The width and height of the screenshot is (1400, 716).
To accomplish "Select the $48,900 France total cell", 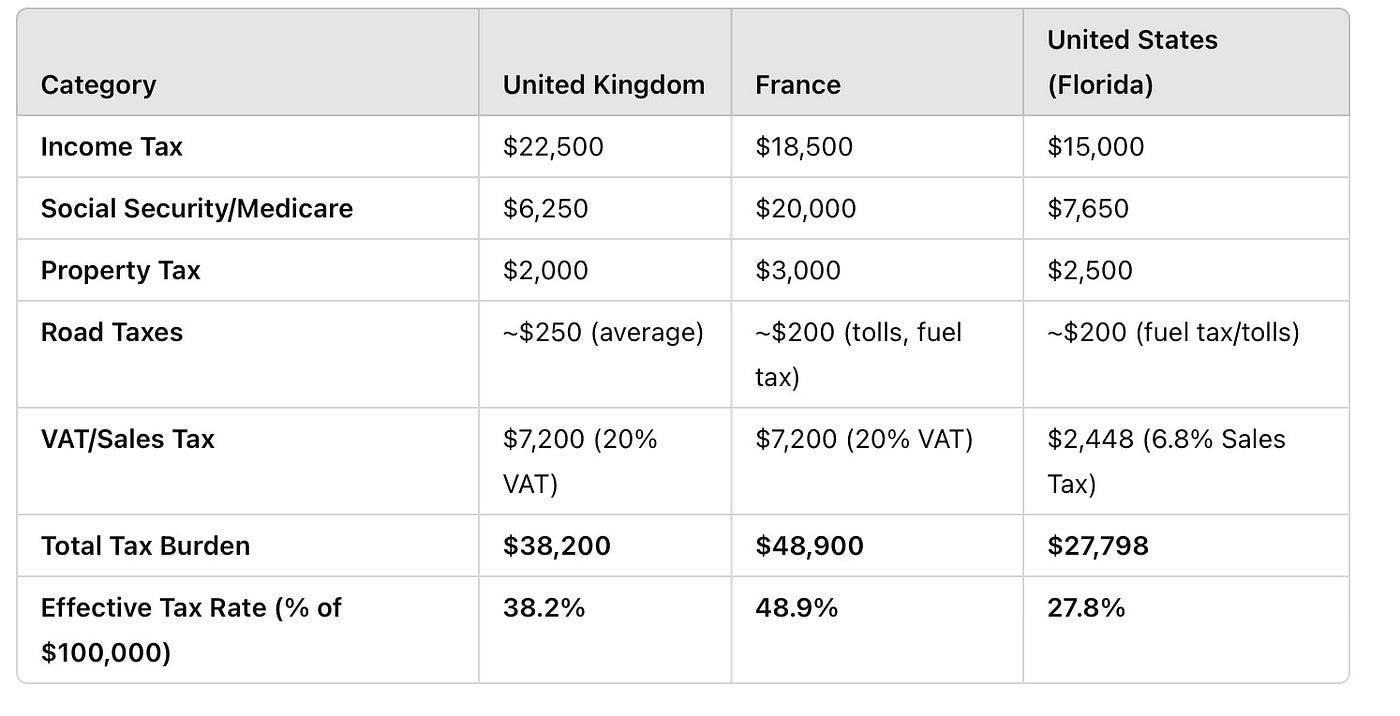I will (809, 546).
